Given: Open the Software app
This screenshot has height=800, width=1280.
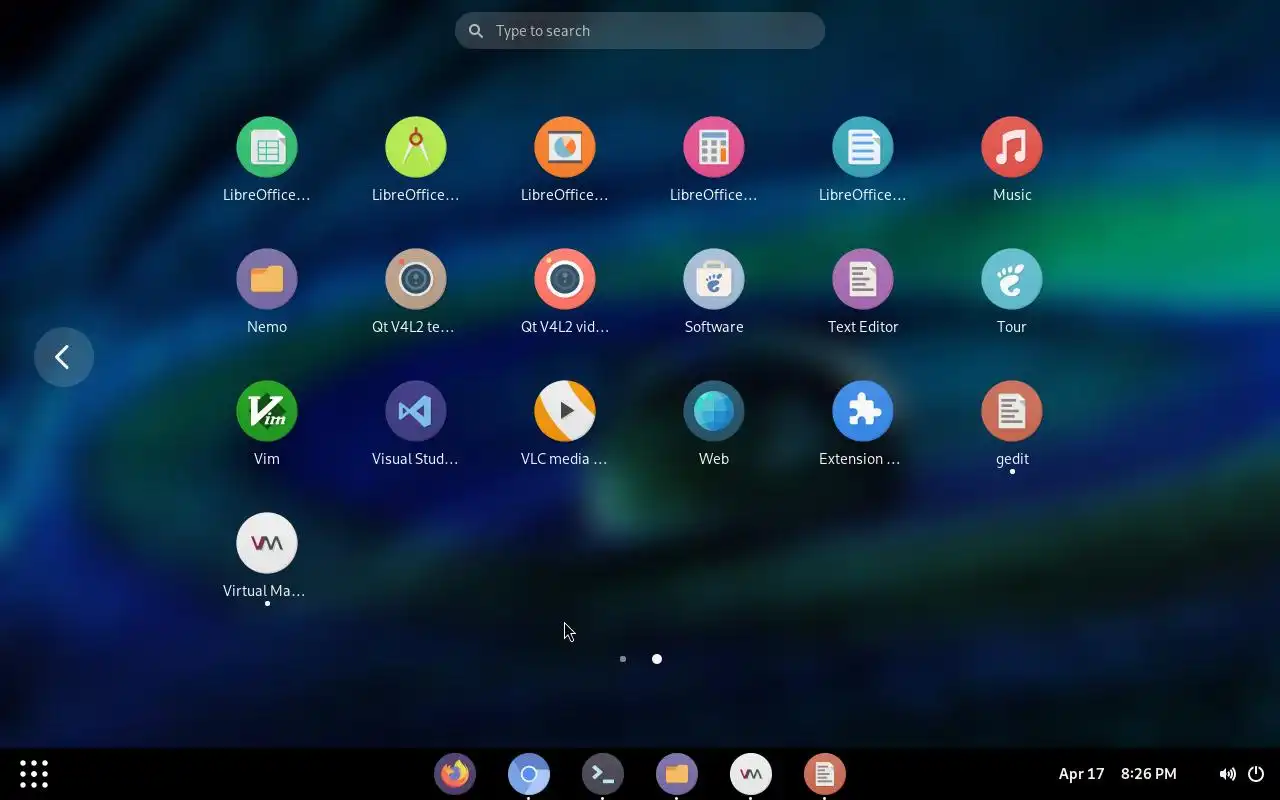Looking at the screenshot, I should [714, 279].
